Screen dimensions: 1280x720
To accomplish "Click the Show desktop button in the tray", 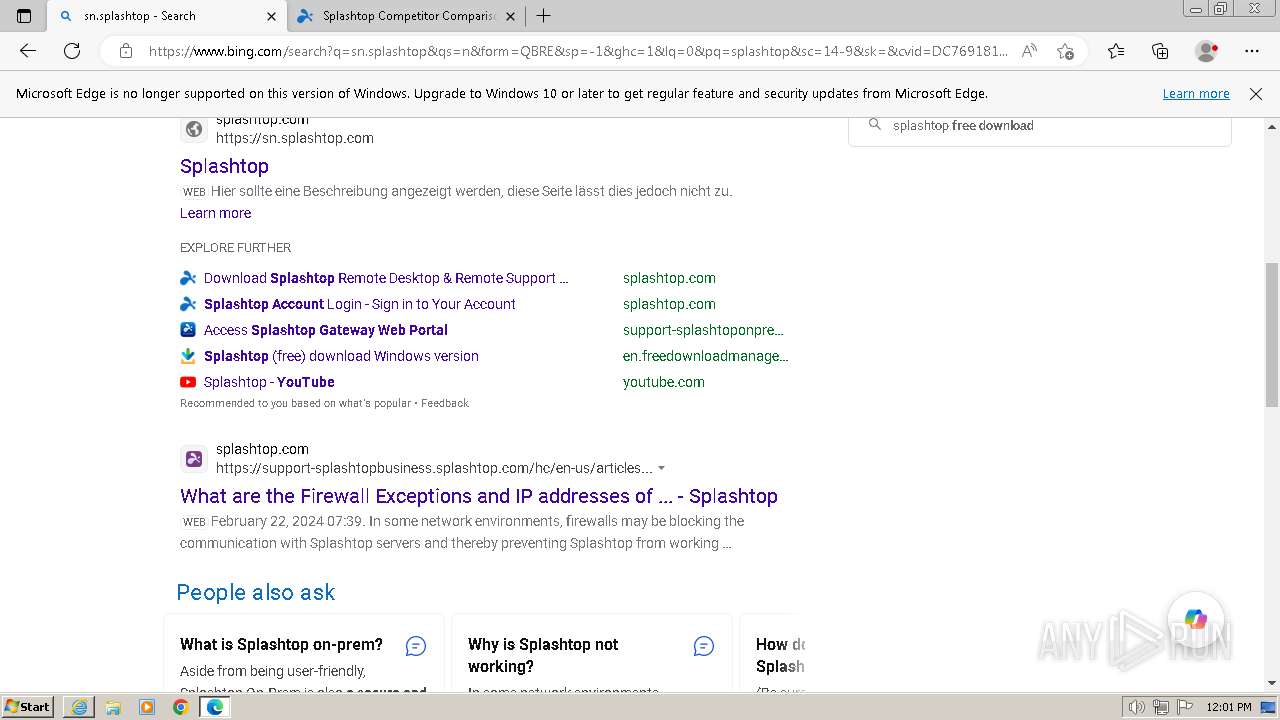I will click(x=1269, y=707).
